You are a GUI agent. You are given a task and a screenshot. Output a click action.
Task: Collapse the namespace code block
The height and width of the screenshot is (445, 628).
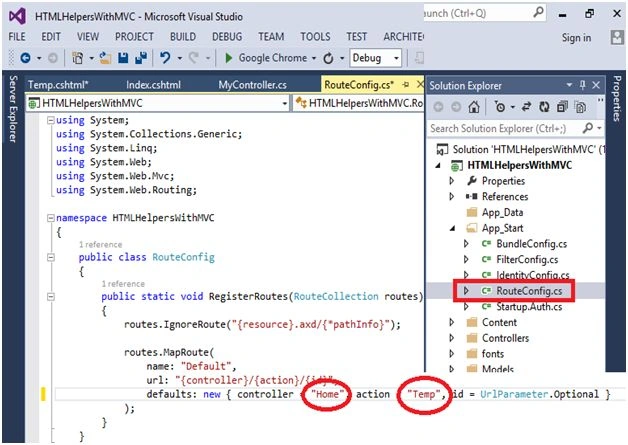pyautogui.click(x=51, y=218)
